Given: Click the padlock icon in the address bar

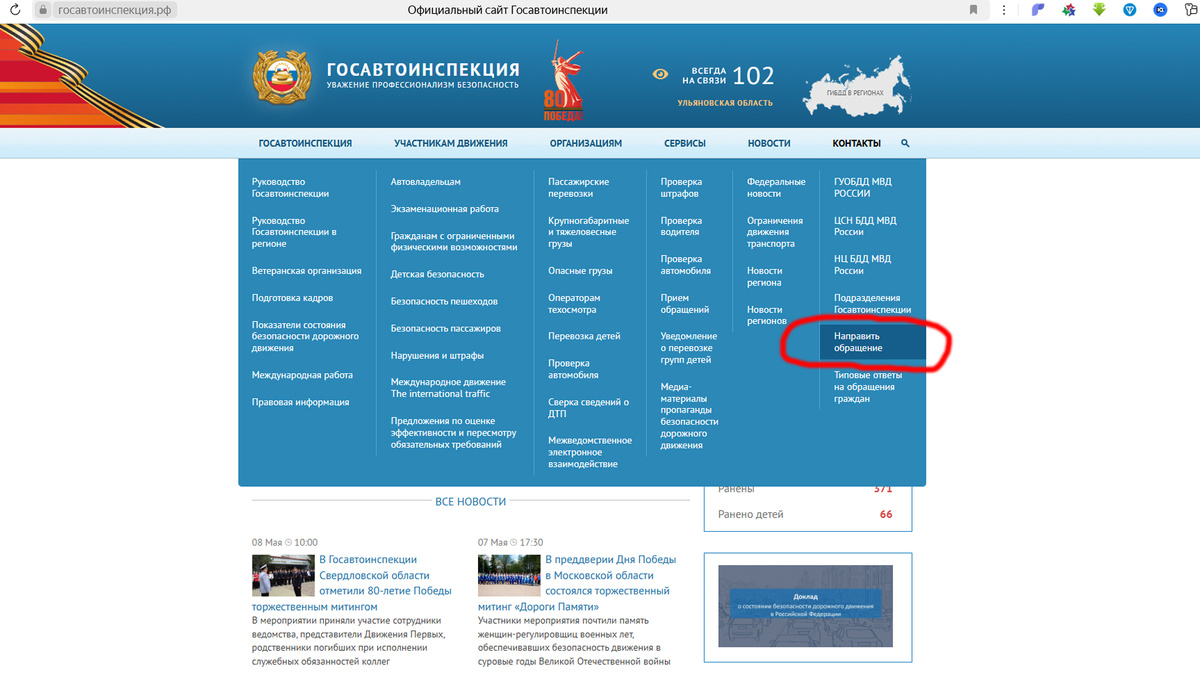Looking at the screenshot, I should (x=43, y=10).
